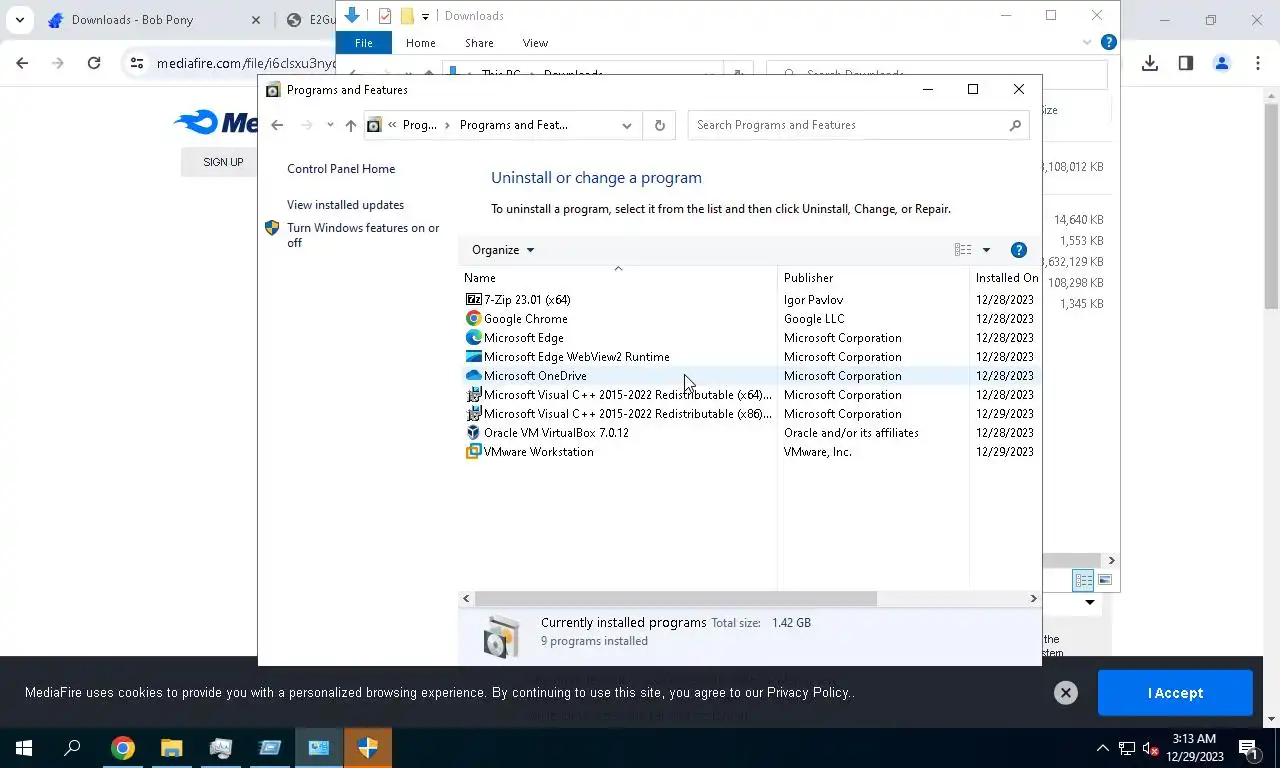The height and width of the screenshot is (768, 1280).
Task: Reload the MediaFire page in Chrome
Action: pos(94,63)
